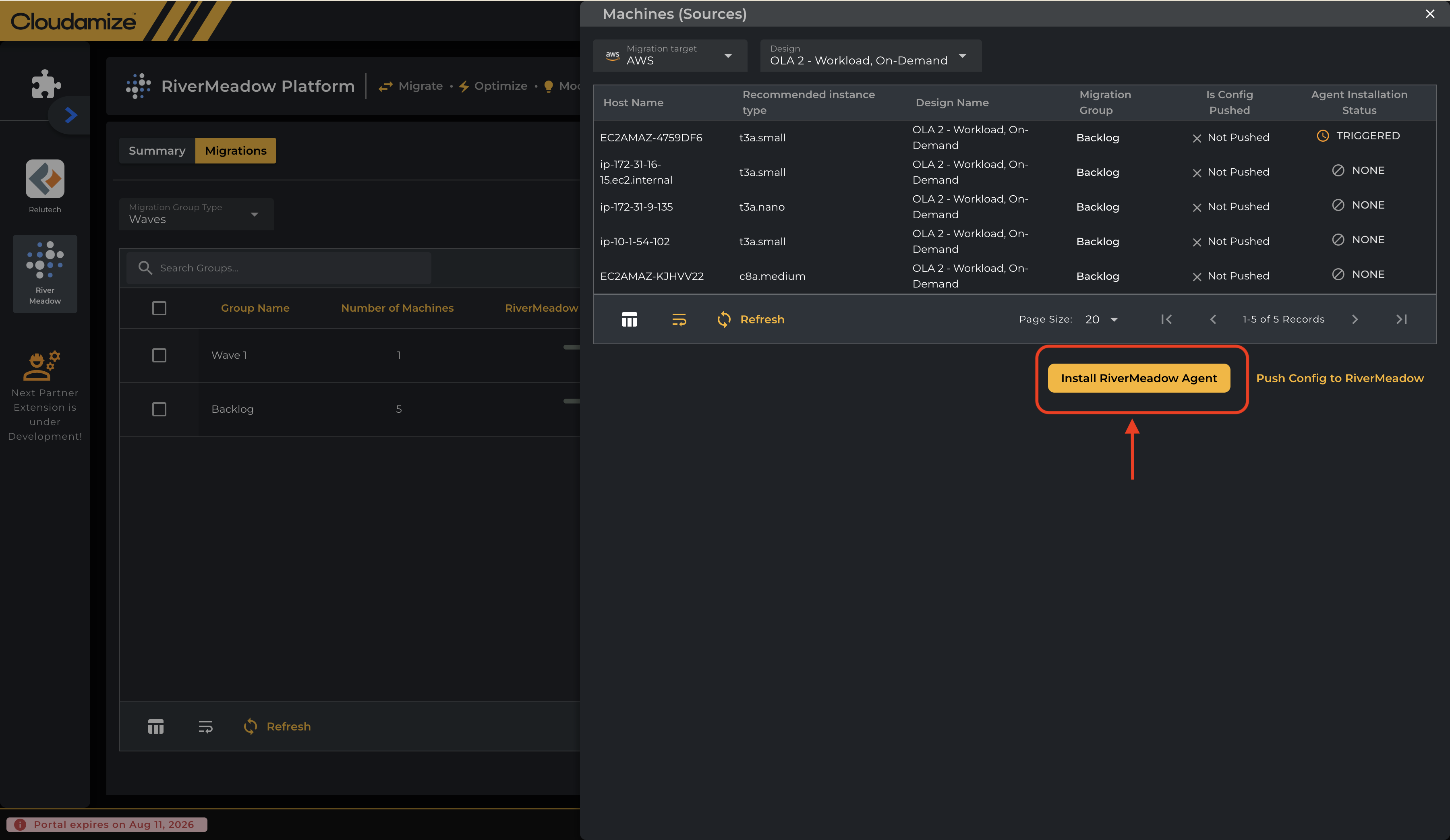The width and height of the screenshot is (1450, 840).
Task: Check the Backlog row checkbox
Action: pyautogui.click(x=159, y=409)
